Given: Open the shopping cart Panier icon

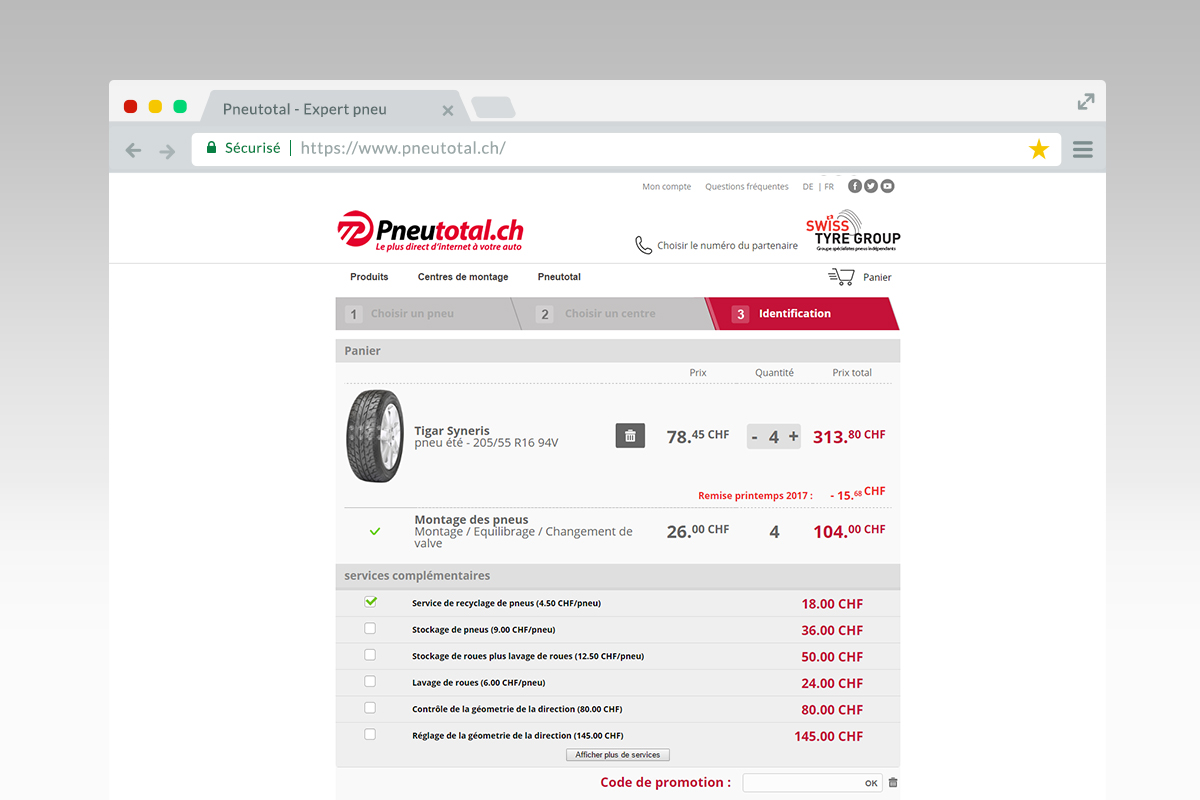Looking at the screenshot, I should pos(841,277).
